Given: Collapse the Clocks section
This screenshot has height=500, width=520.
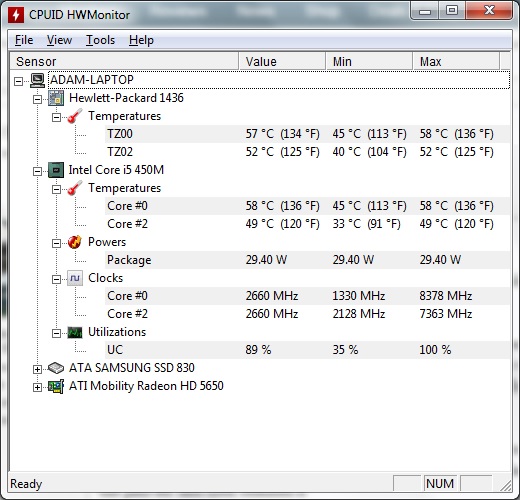Looking at the screenshot, I should 57,279.
